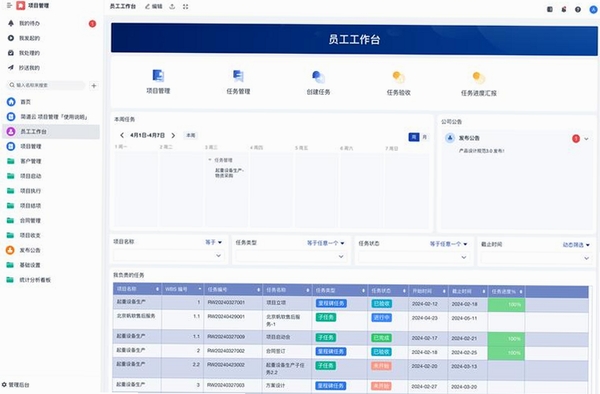Click the sidebar name search field
The width and height of the screenshot is (600, 394).
pyautogui.click(x=46, y=85)
